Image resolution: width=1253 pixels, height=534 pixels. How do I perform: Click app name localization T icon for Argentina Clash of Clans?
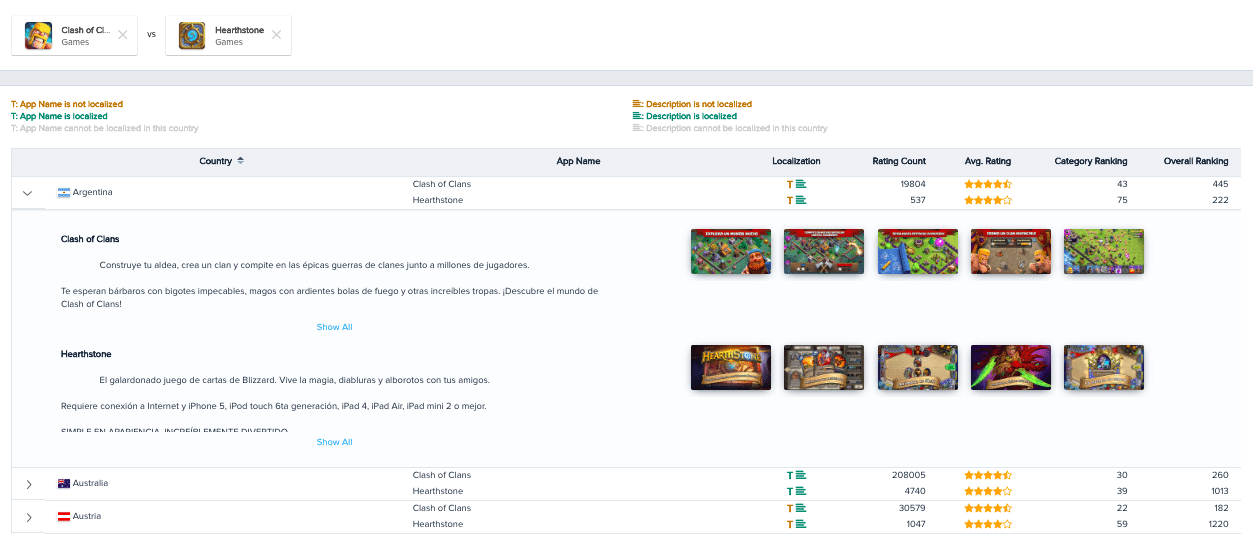(x=790, y=184)
